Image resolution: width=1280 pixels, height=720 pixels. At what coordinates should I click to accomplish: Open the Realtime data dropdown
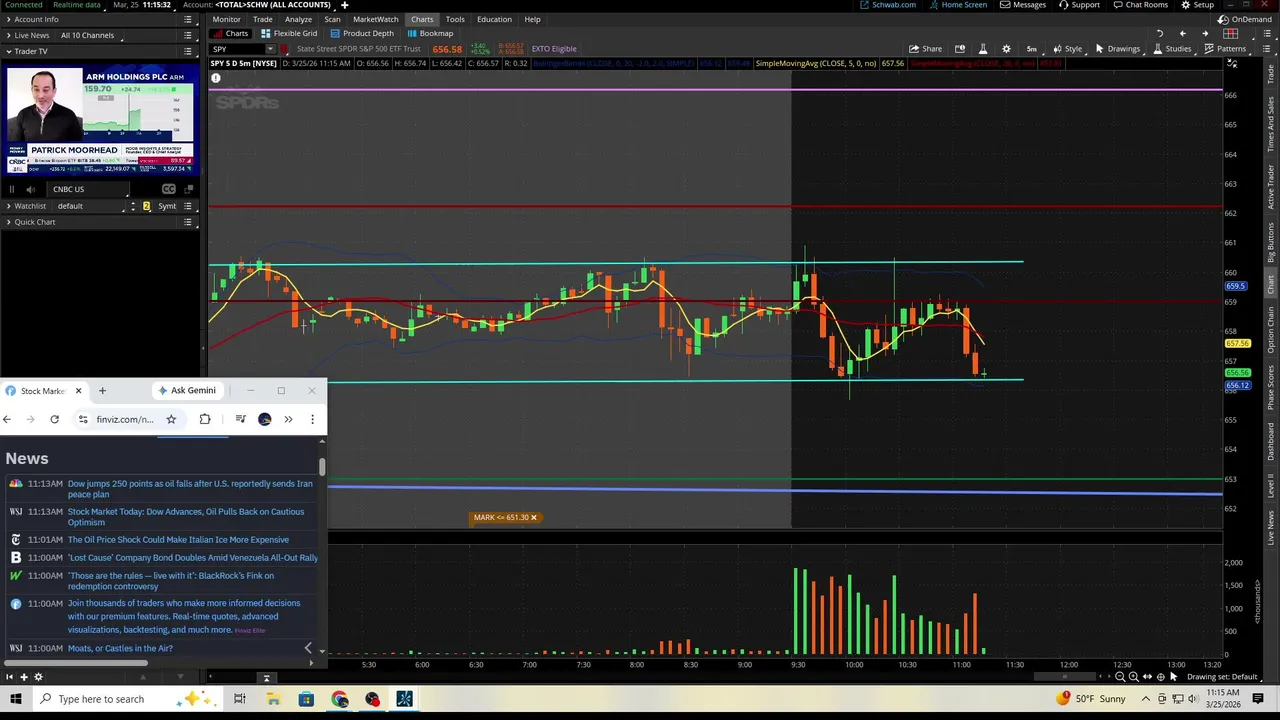point(77,5)
